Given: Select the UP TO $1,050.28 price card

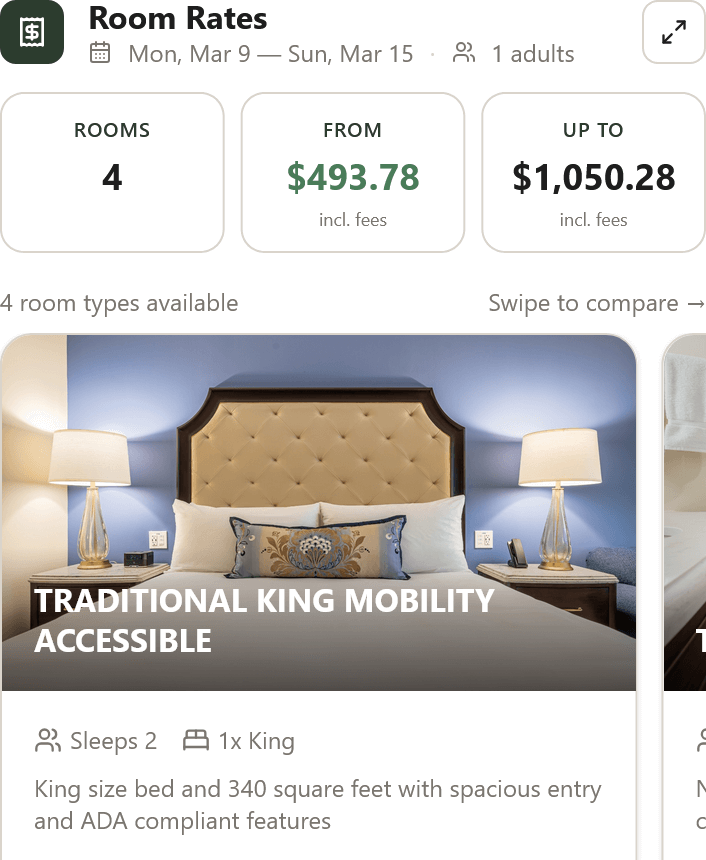Looking at the screenshot, I should coord(594,172).
